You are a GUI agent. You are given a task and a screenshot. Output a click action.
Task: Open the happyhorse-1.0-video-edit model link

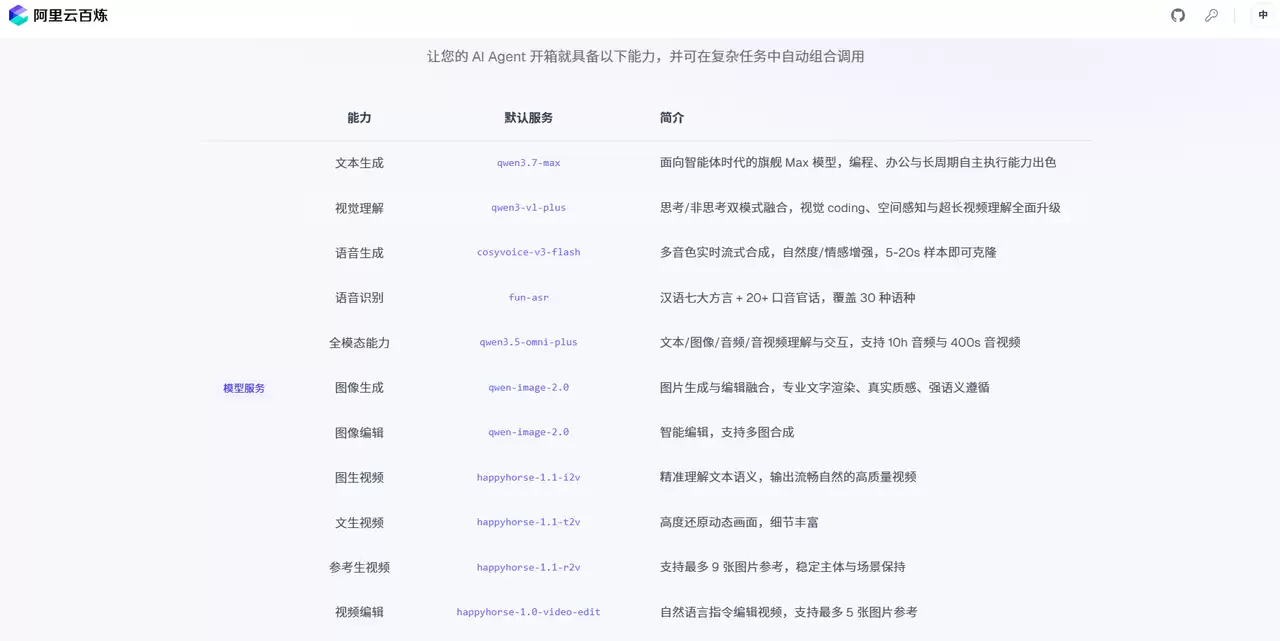tap(528, 612)
